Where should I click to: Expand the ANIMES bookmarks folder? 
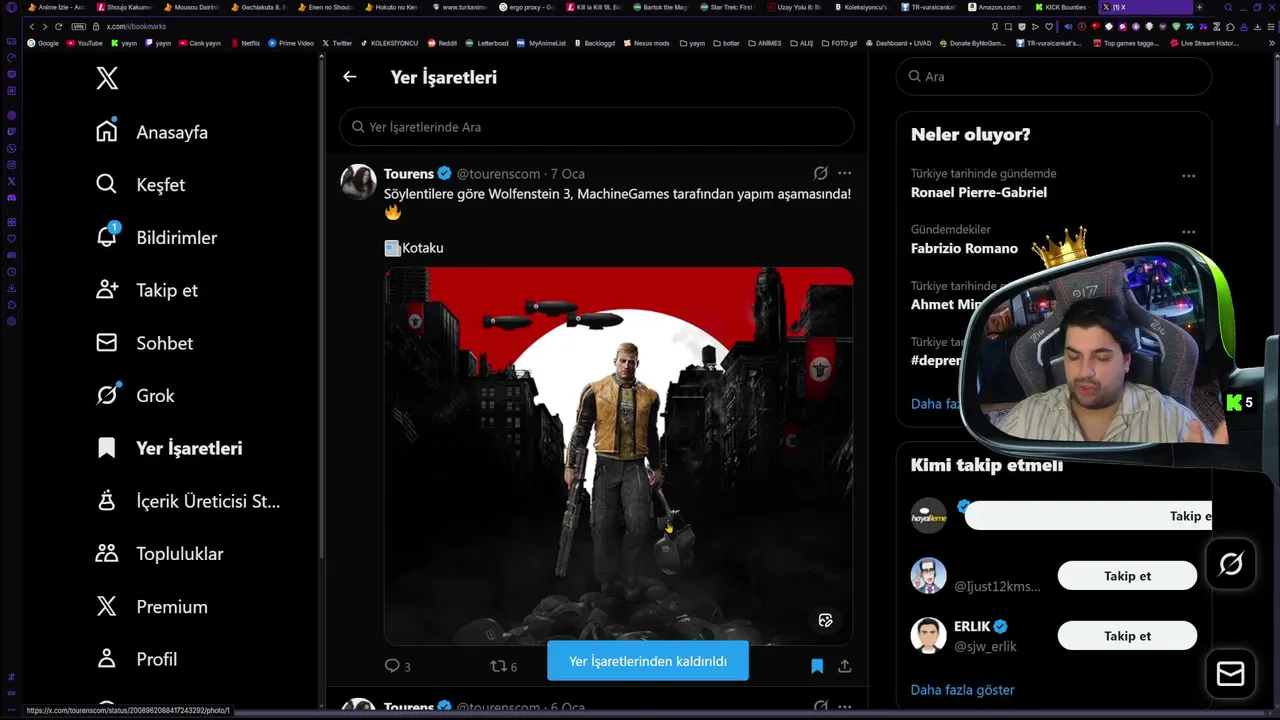[764, 43]
